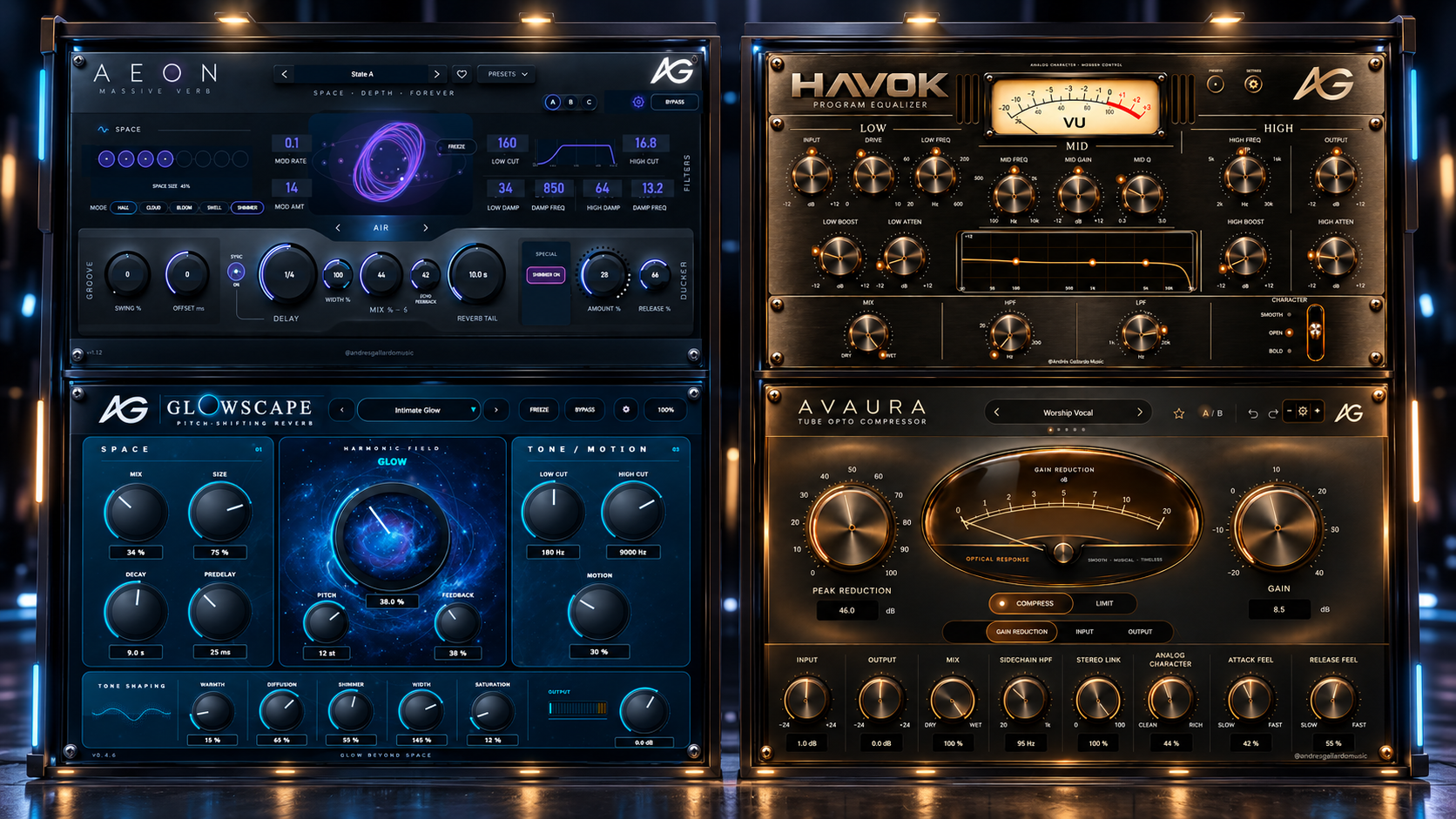Click Avaura Peak Reduction knob
Image resolution: width=1456 pixels, height=819 pixels.
coord(851,527)
